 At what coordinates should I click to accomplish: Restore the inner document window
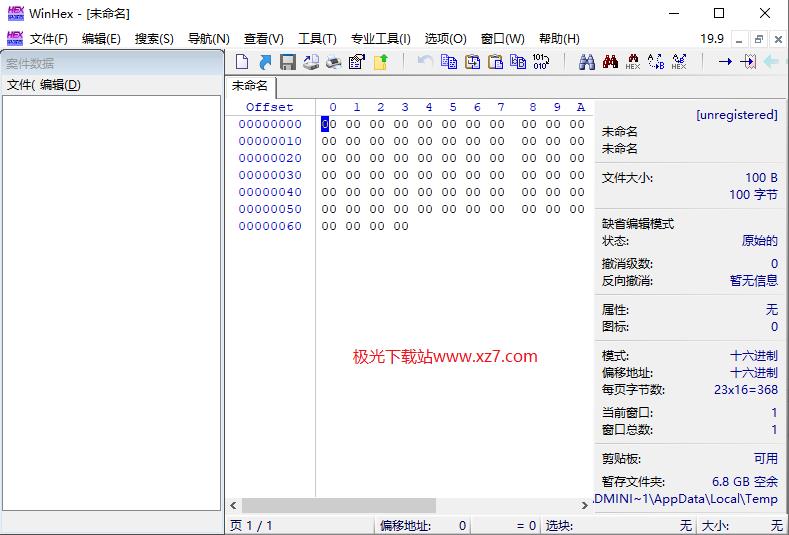pos(759,39)
